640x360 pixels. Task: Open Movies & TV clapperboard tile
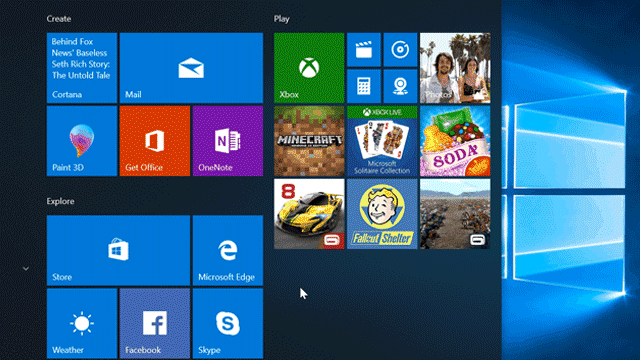pos(364,50)
